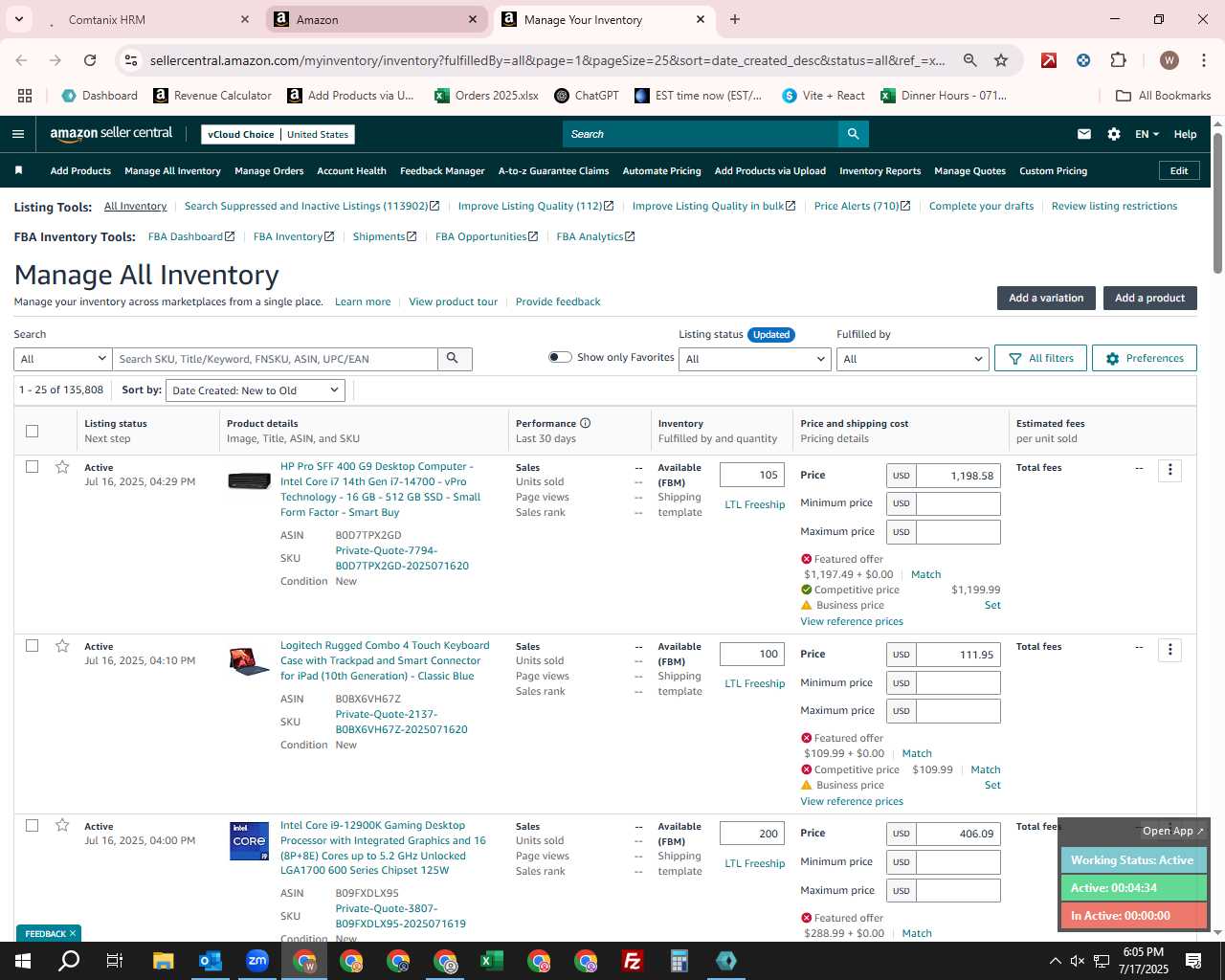1225x980 pixels.
Task: Favorite the Intel Core i9-12900K listing star
Action: [62, 825]
